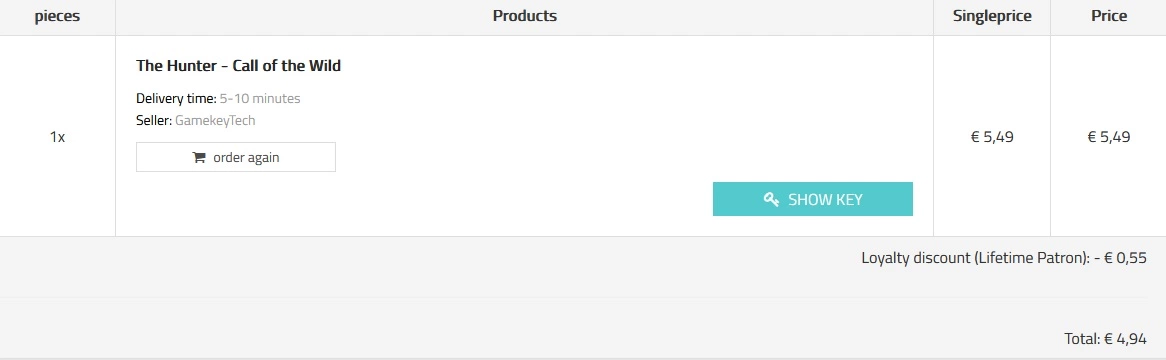
Task: Select the Singleprice column header
Action: pos(992,16)
